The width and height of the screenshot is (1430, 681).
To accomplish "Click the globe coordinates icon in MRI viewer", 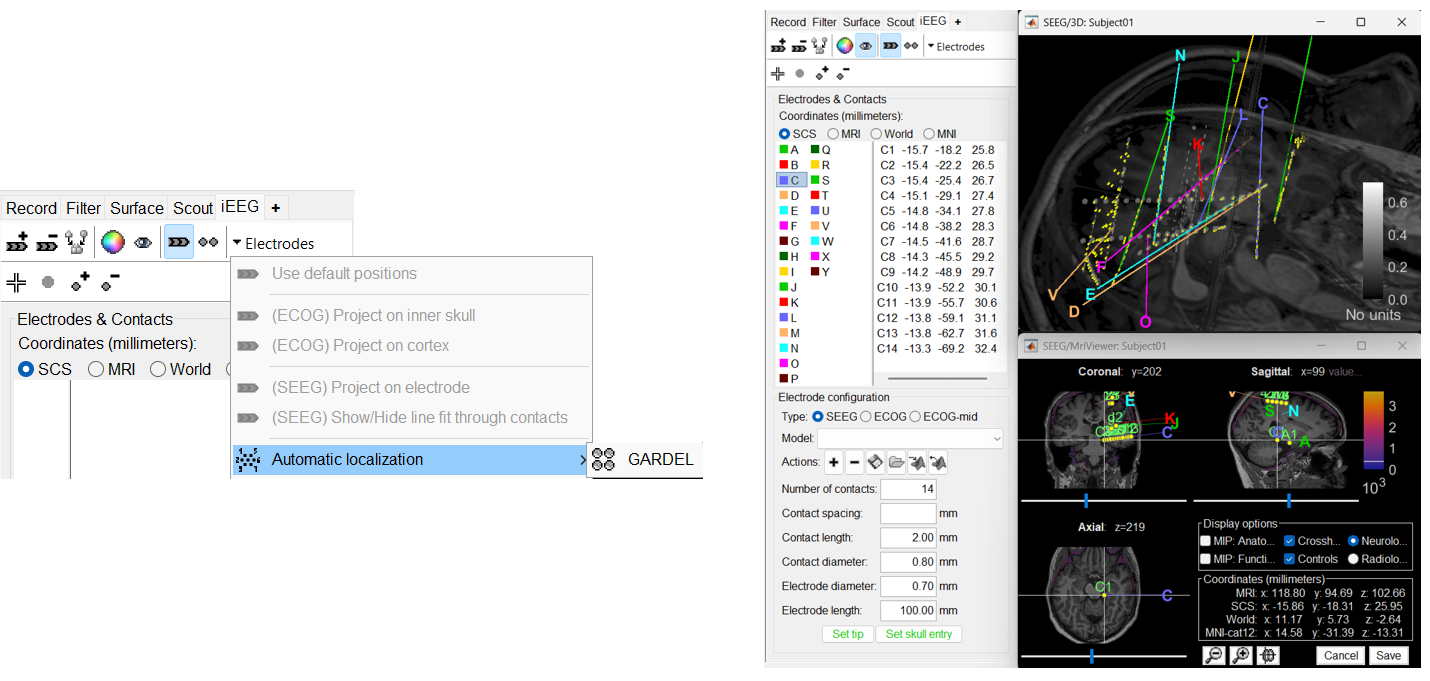I will coord(1268,655).
